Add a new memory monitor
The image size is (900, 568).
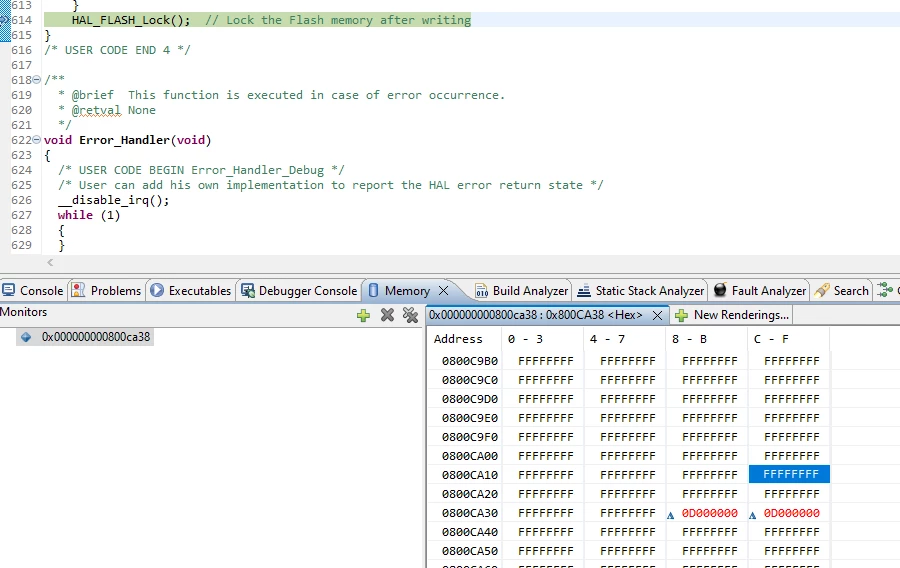tap(363, 315)
